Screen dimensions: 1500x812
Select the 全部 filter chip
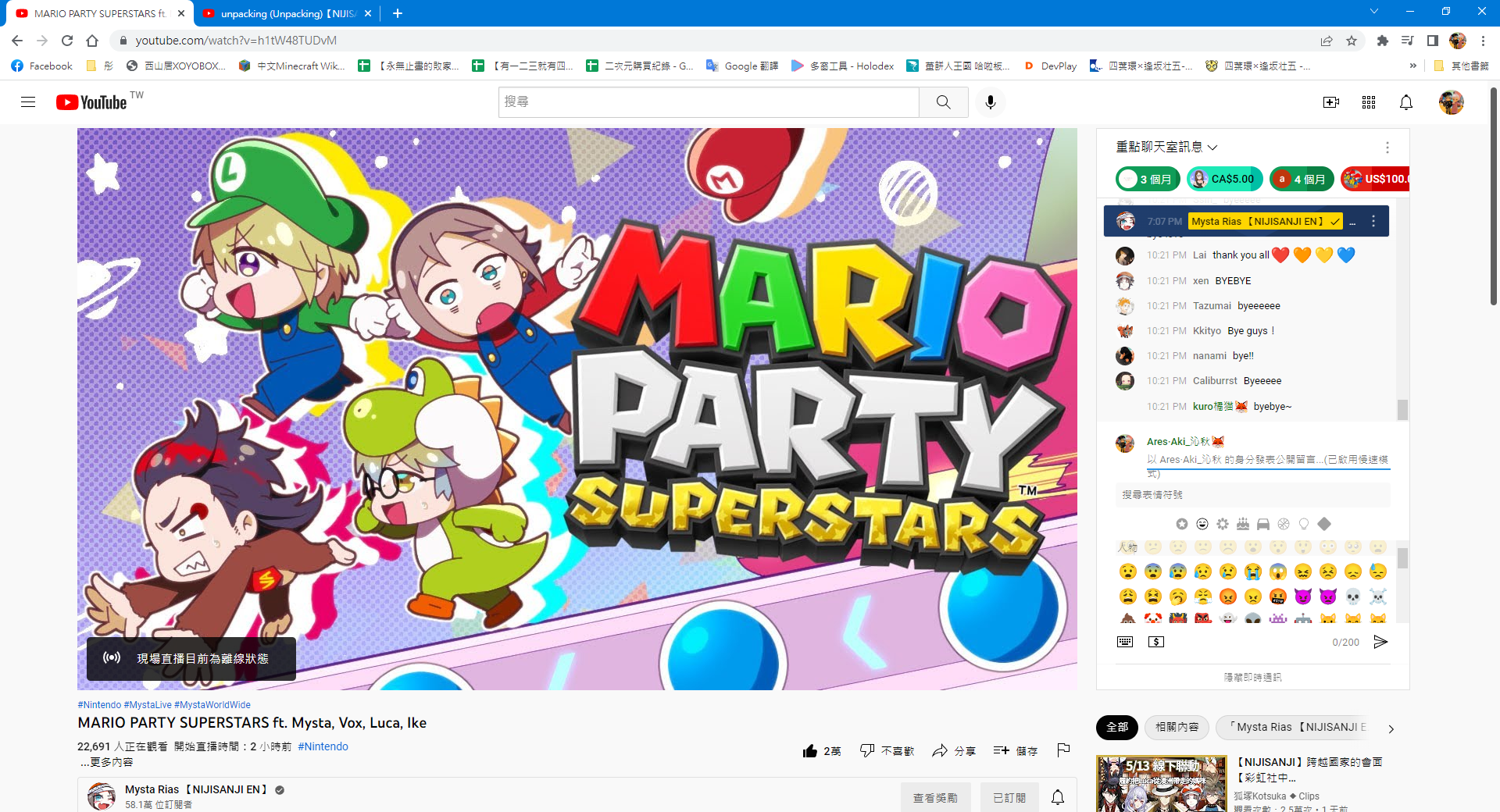tap(1117, 728)
